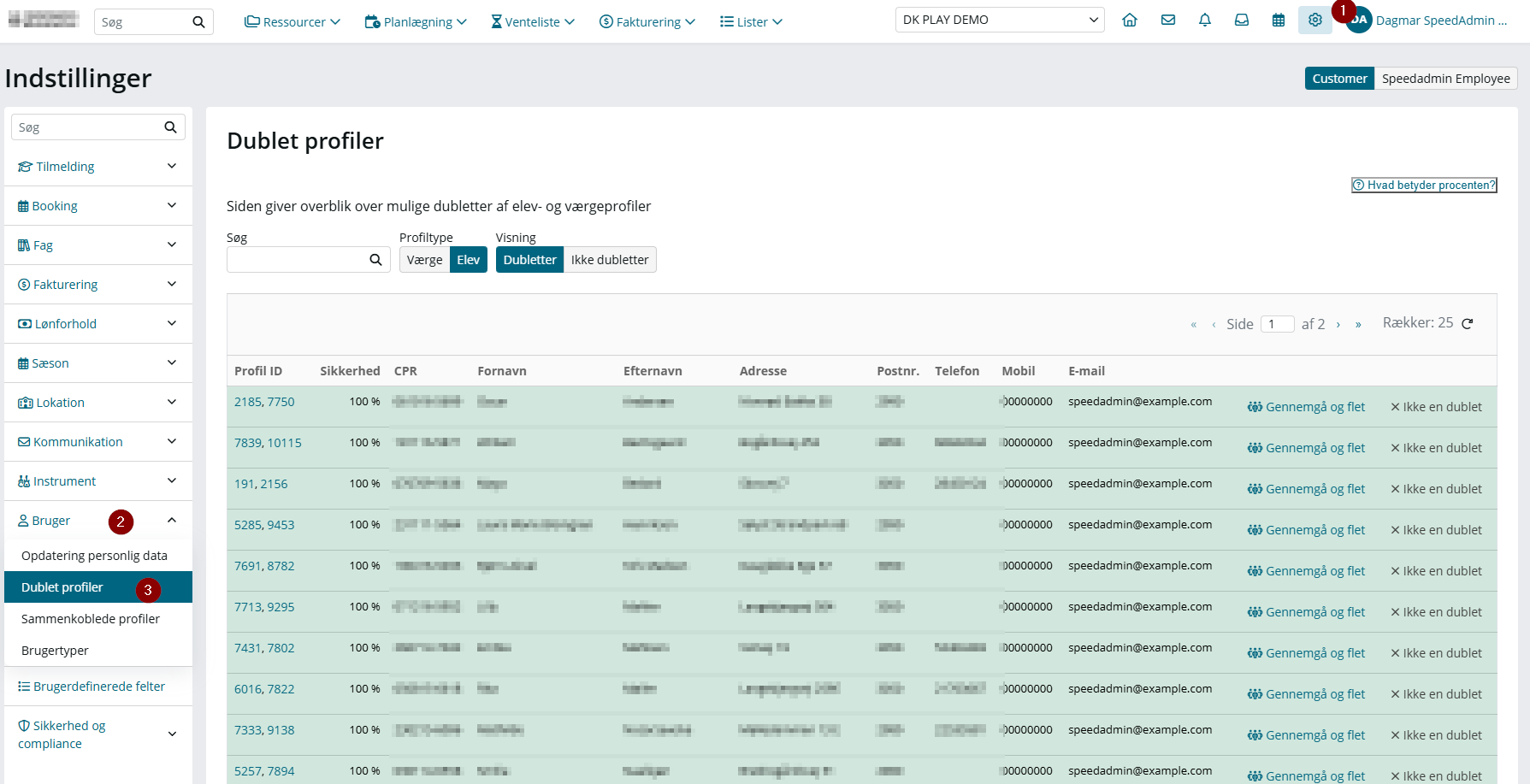Expand the Booking section chevron

pos(172,205)
